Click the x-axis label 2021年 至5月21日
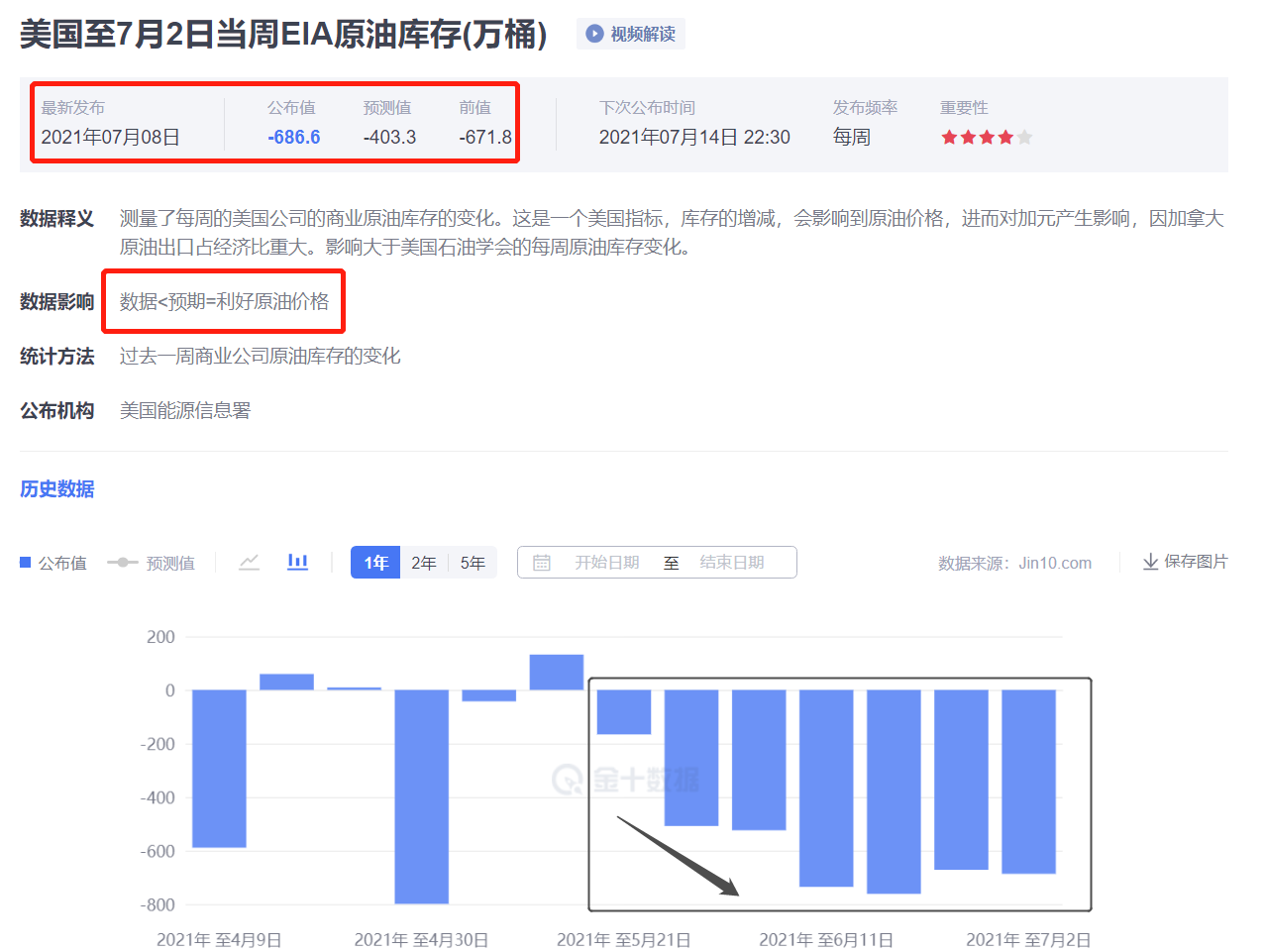The image size is (1264, 952). [x=623, y=940]
